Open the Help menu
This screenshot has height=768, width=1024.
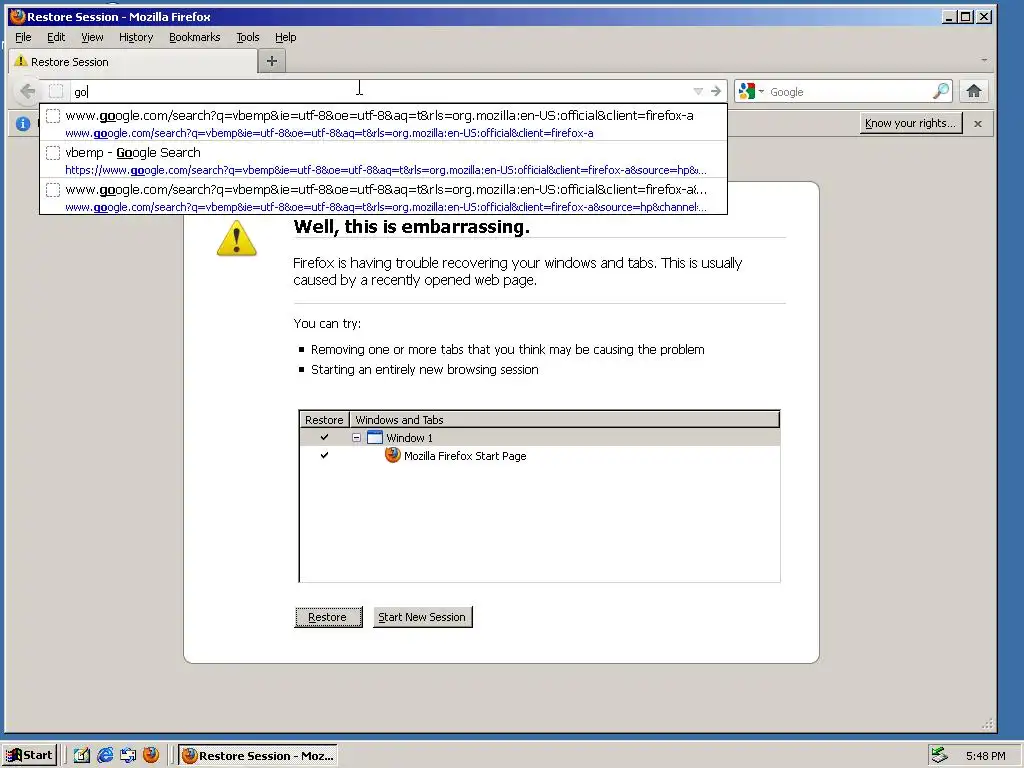tap(285, 37)
